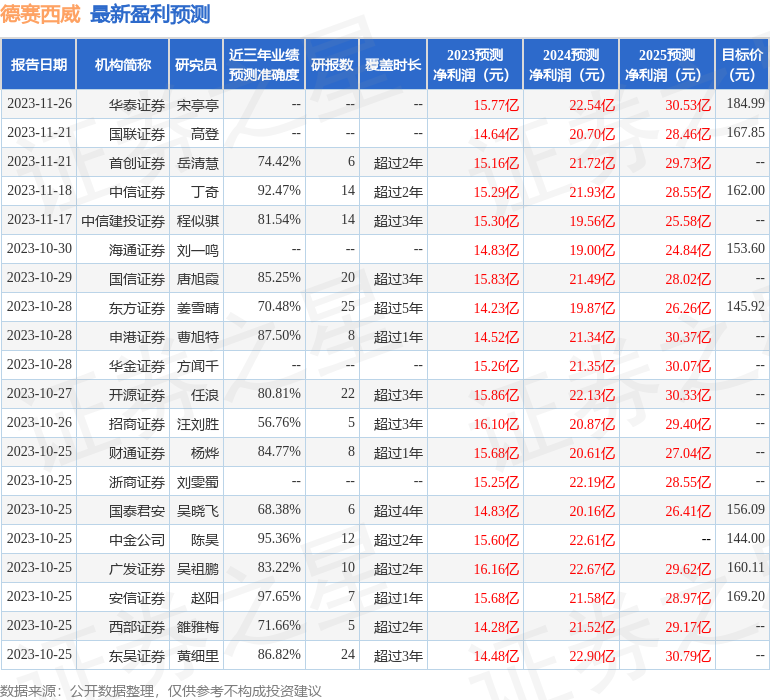Click target price 162.00
The width and height of the screenshot is (770, 700).
745,191
